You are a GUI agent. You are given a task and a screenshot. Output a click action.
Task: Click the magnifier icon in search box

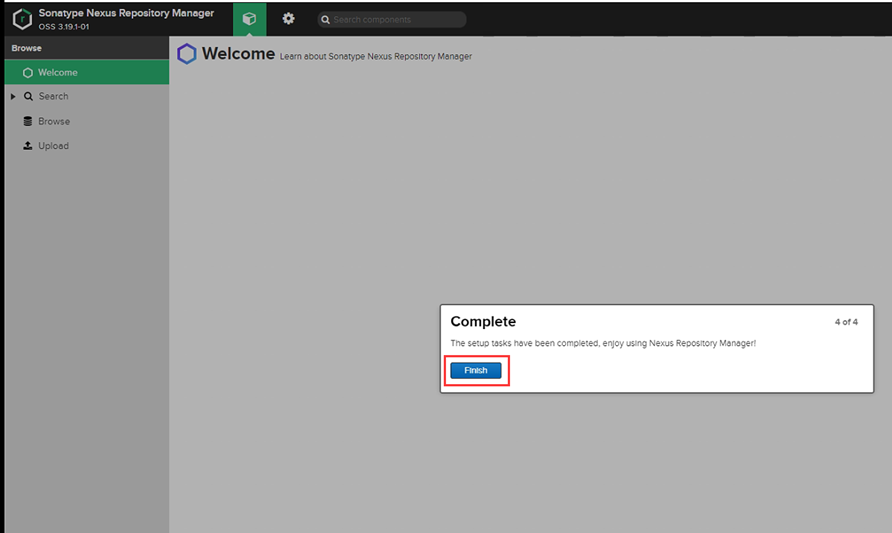click(325, 20)
